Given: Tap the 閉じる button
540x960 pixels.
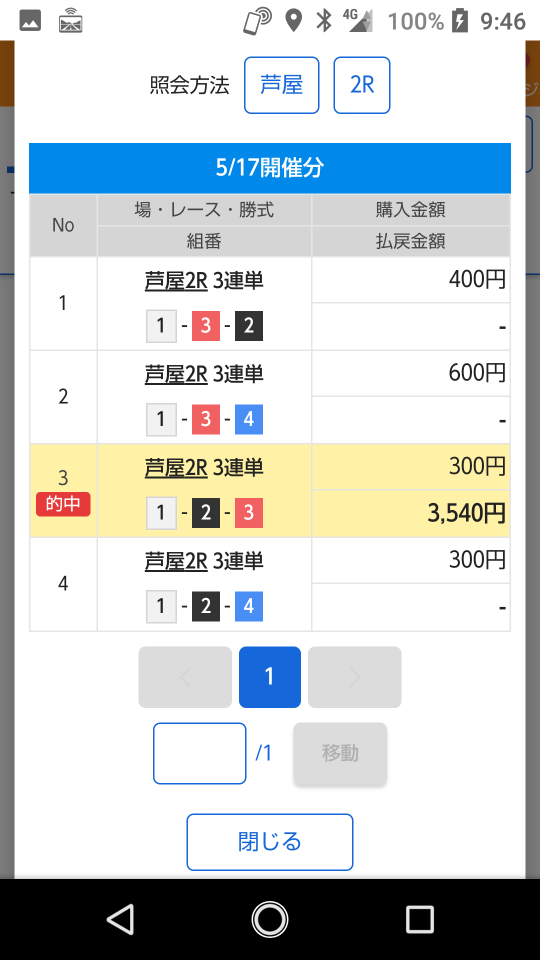Looking at the screenshot, I should tap(269, 842).
